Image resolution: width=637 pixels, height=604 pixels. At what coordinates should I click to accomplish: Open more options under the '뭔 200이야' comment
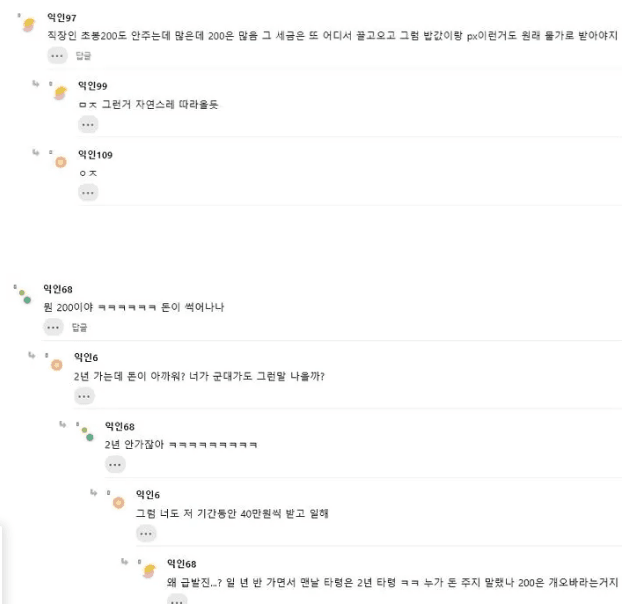(57, 327)
